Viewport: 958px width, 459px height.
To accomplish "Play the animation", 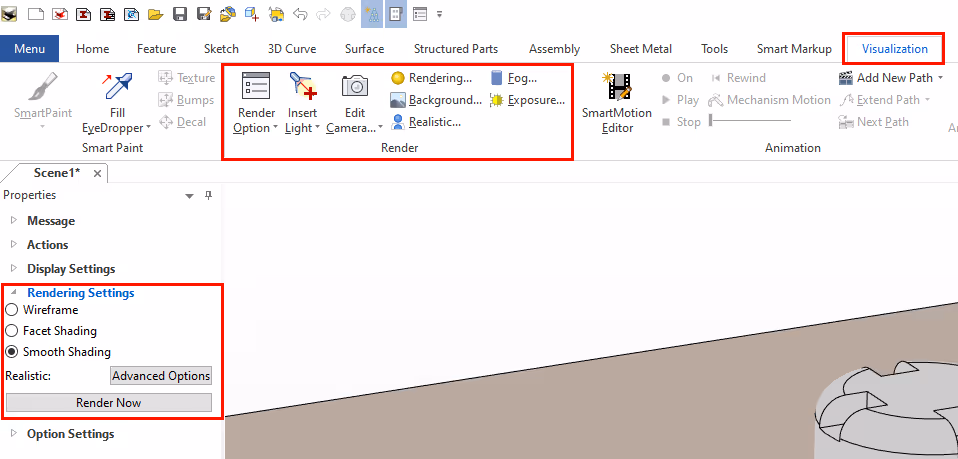I will coord(680,100).
